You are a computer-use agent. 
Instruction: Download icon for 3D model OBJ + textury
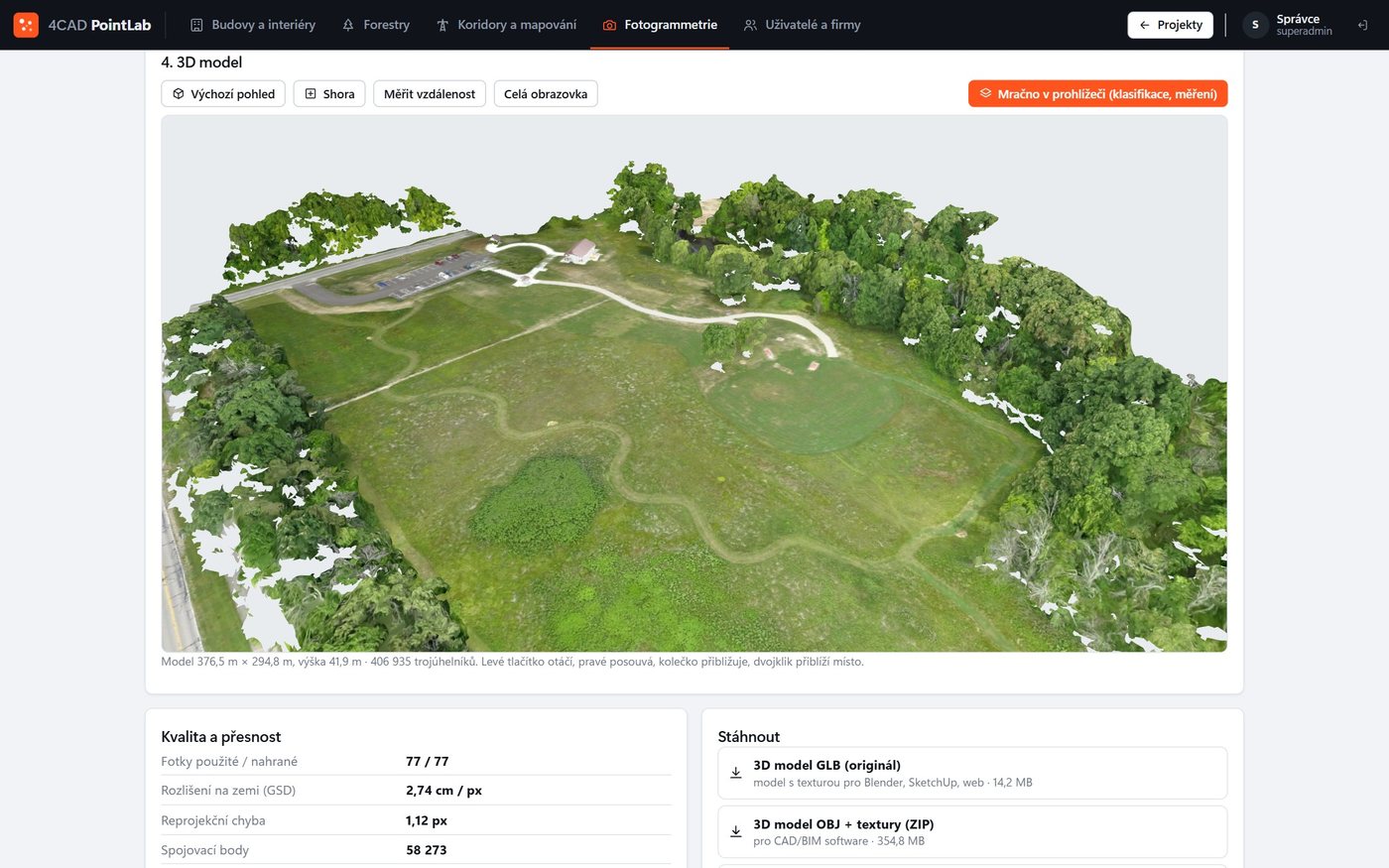pyautogui.click(x=736, y=831)
